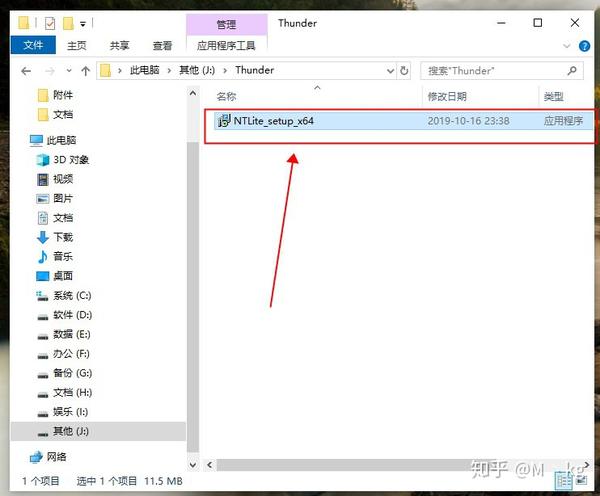Click the properties checkmark quick-access icon
Screen dimensions: 600x496
[50, 24]
